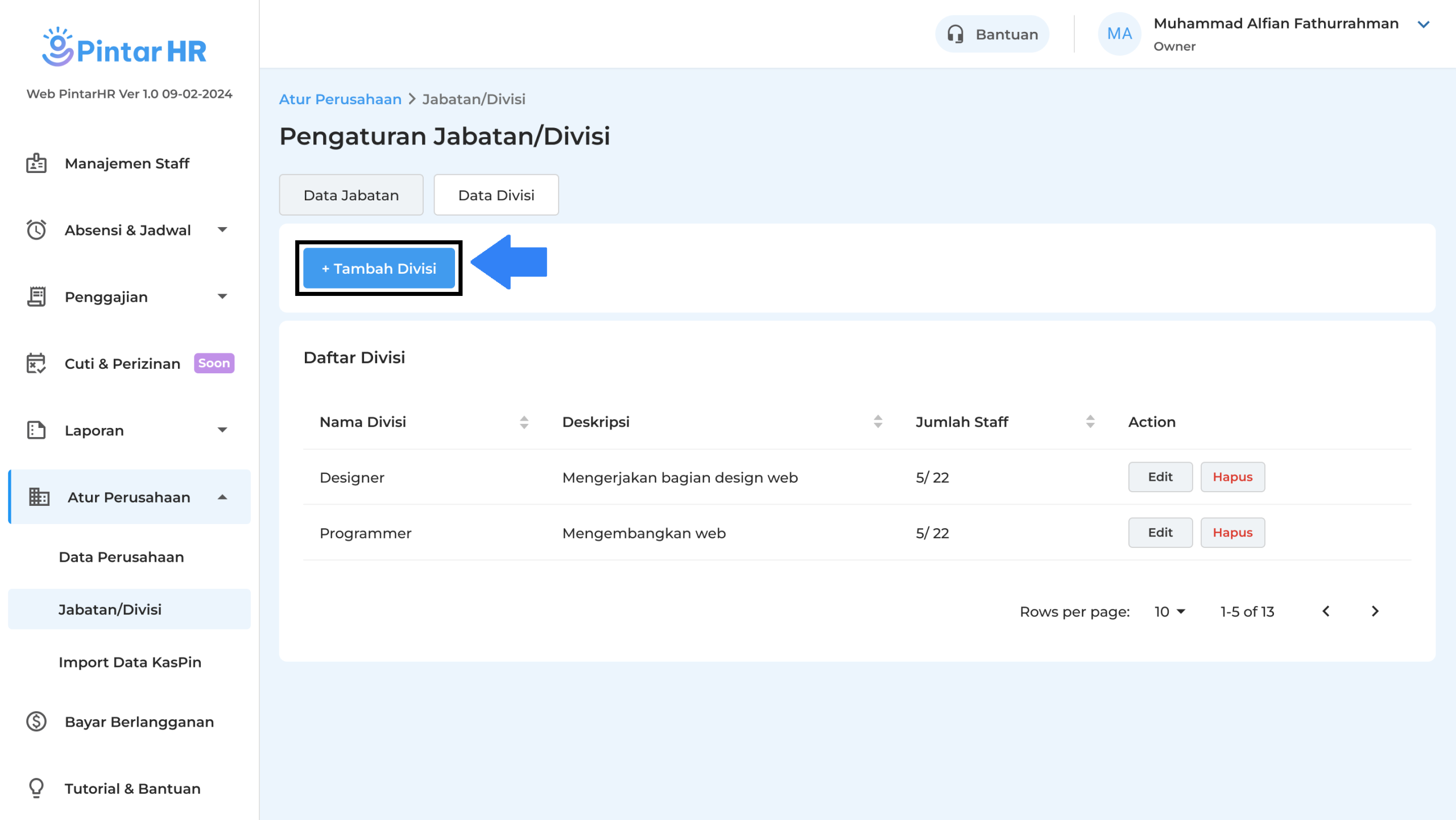The height and width of the screenshot is (820, 1456).
Task: Click 'Mengerjakan bagian design web' description
Action: tap(680, 477)
